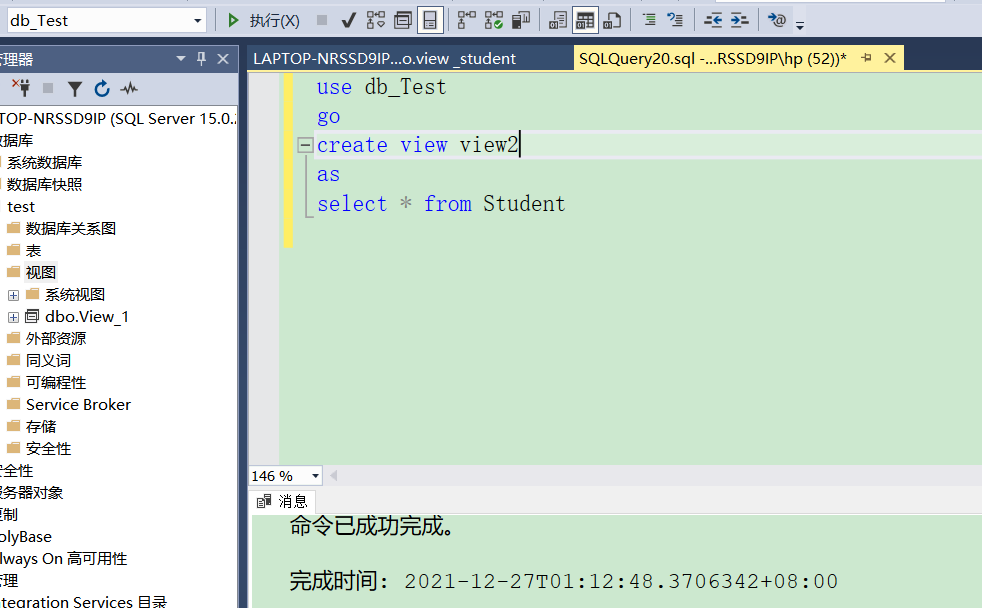The width and height of the screenshot is (982, 608).
Task: Switch output to Results to File
Action: click(612, 21)
